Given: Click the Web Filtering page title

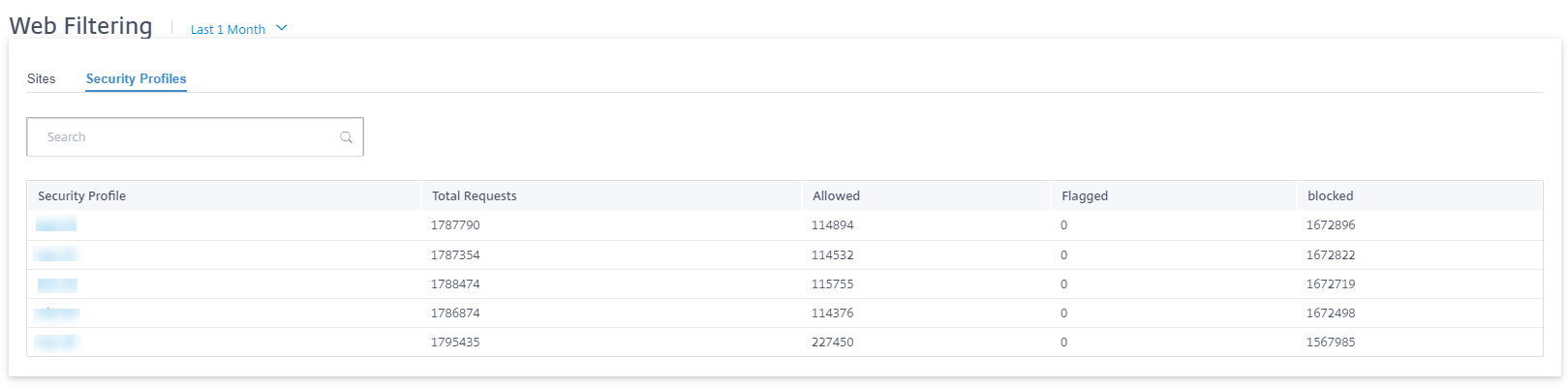Looking at the screenshot, I should click(81, 26).
